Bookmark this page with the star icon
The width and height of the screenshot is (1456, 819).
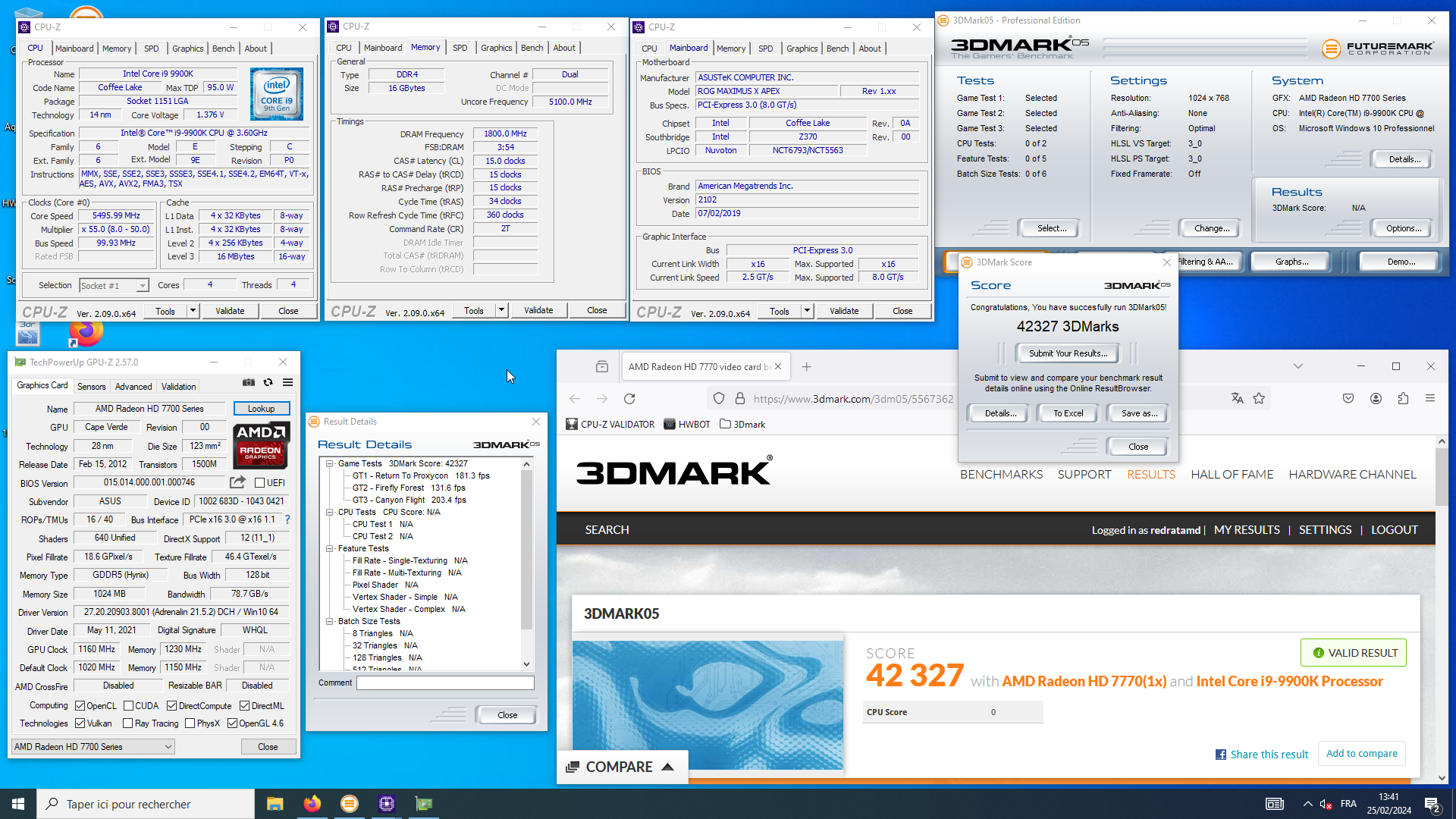(1259, 398)
